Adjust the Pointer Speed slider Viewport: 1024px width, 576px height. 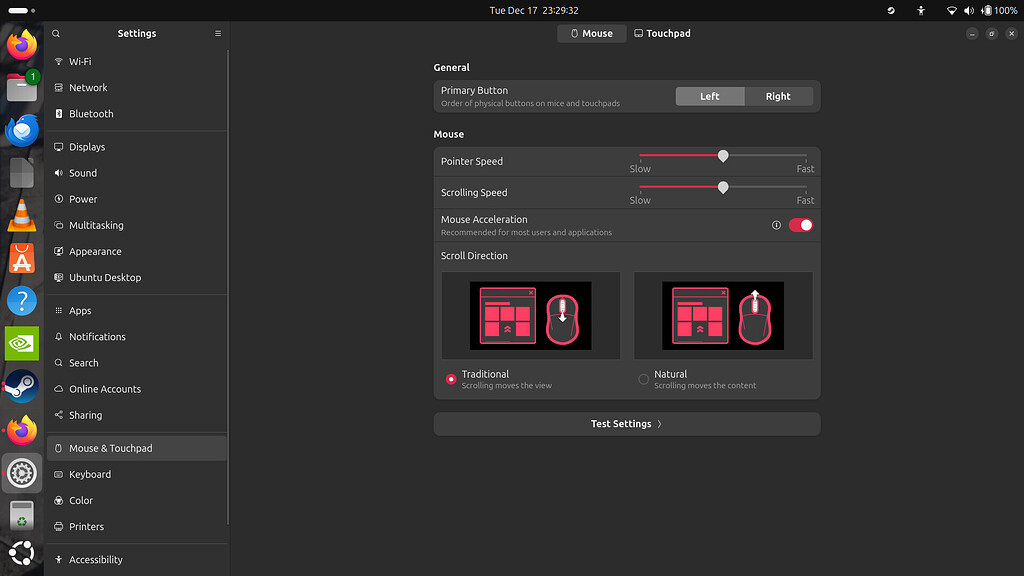(x=723, y=156)
